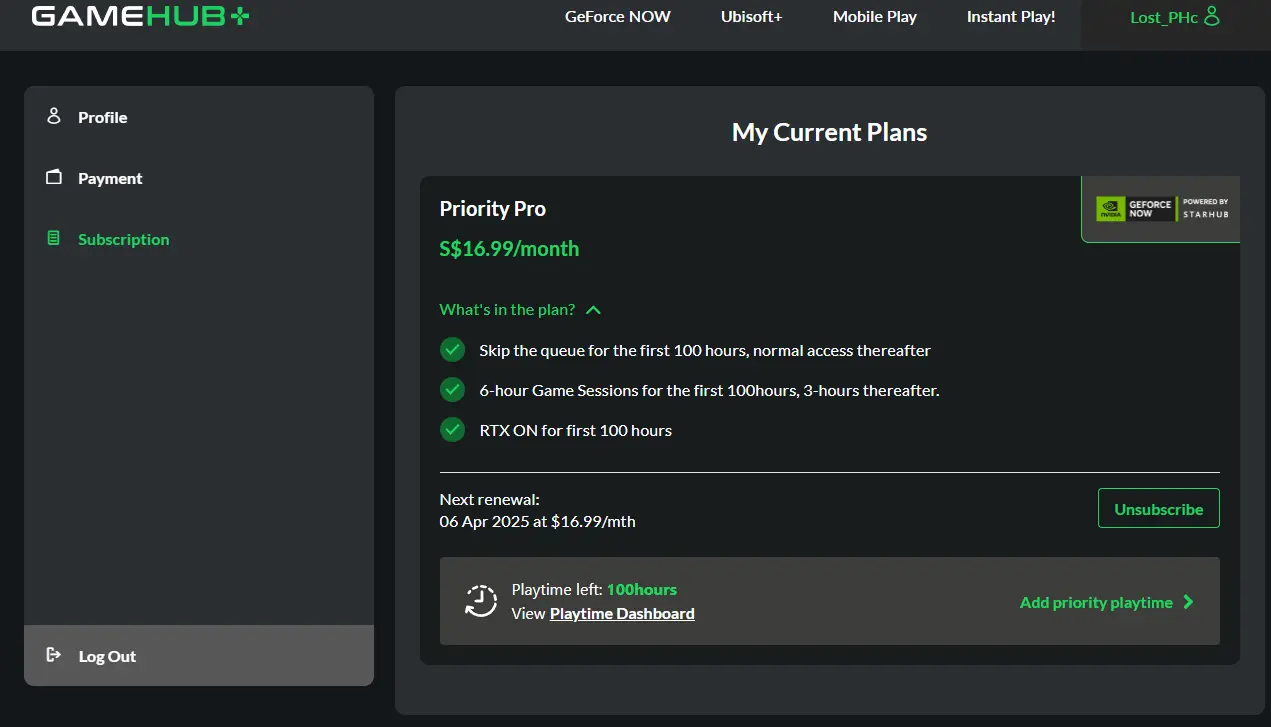Go to Mobile Play page
Viewport: 1271px width, 727px height.
(874, 17)
